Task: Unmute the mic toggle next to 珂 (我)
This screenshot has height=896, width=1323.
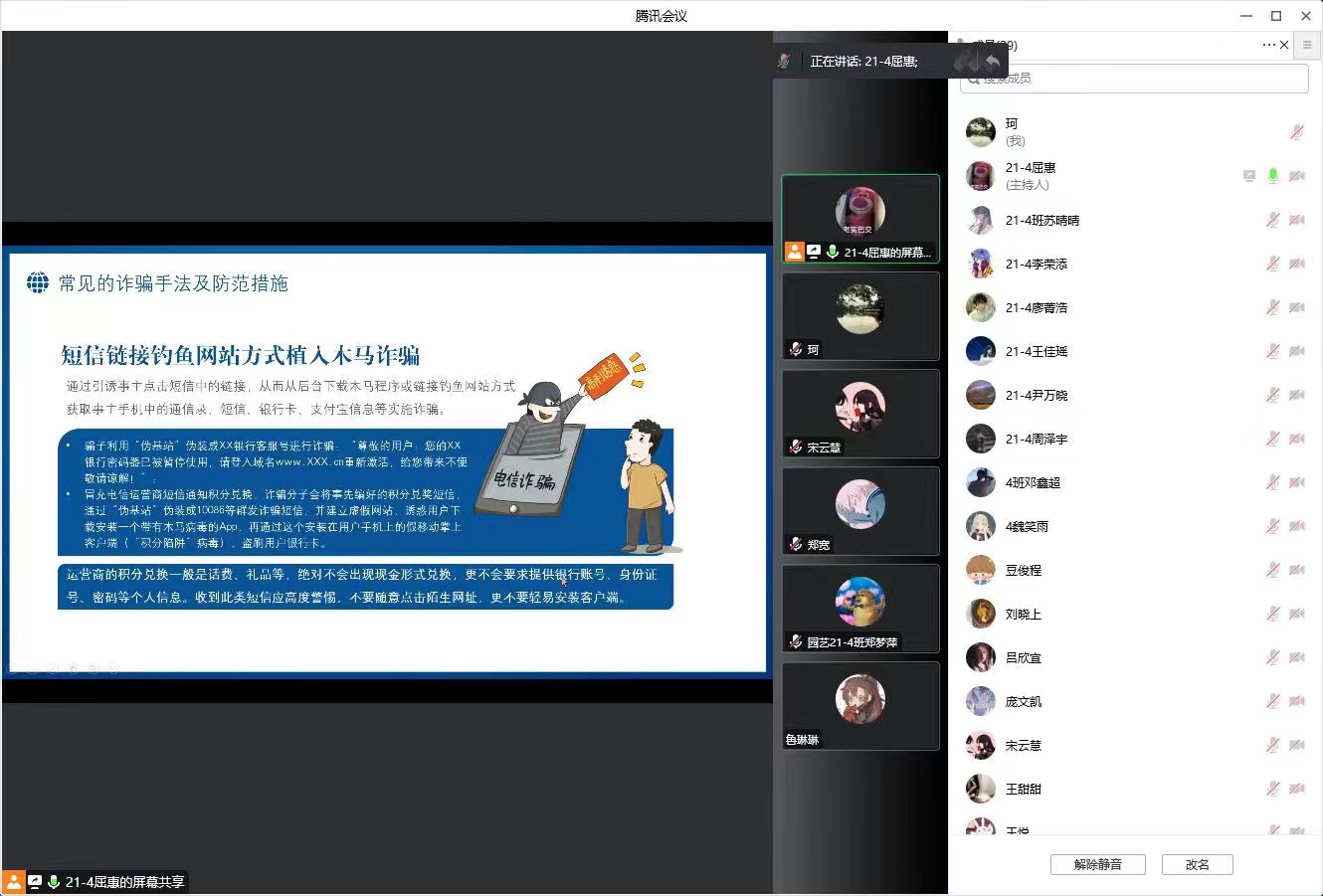Action: 1296,130
